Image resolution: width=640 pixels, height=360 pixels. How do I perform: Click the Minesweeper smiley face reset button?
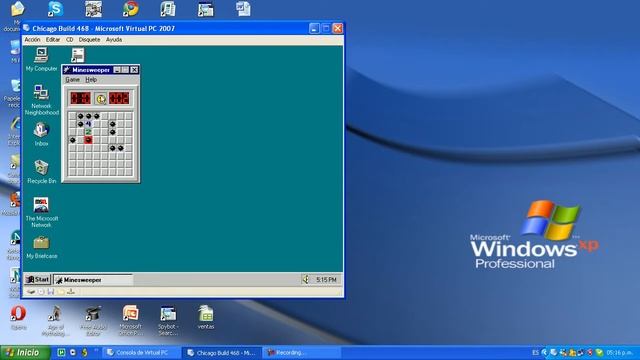tap(100, 98)
